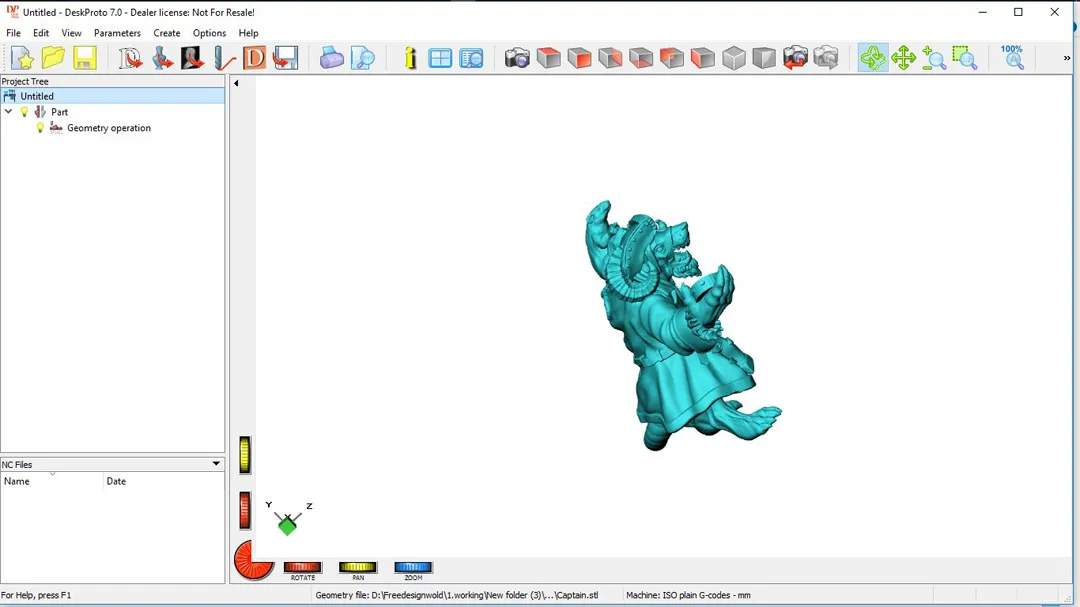The image size is (1080, 607).
Task: Click the yellow Geometry Information icon
Action: (410, 58)
